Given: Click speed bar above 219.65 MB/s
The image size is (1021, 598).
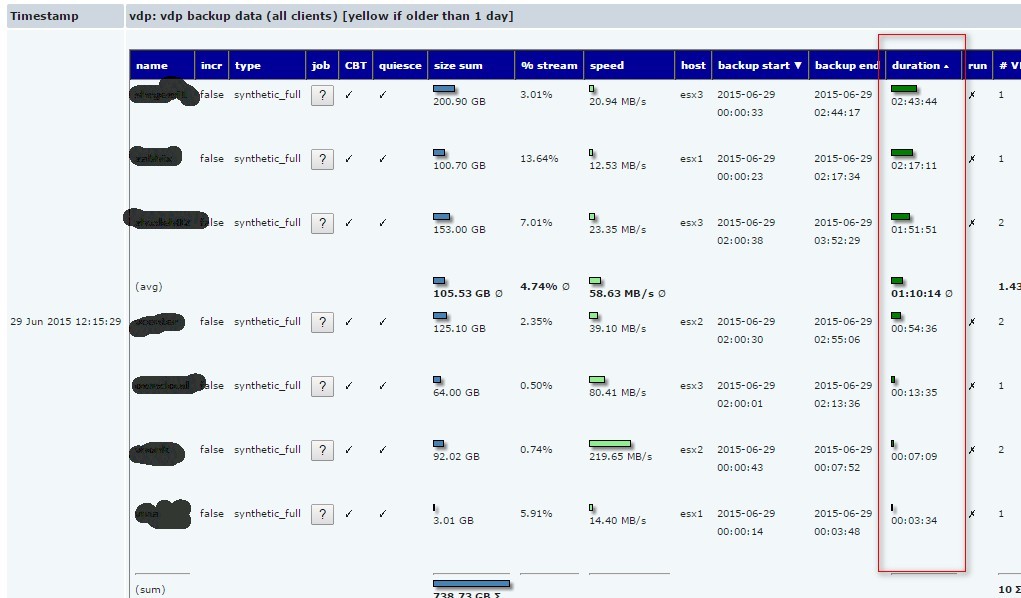Looking at the screenshot, I should (610, 444).
